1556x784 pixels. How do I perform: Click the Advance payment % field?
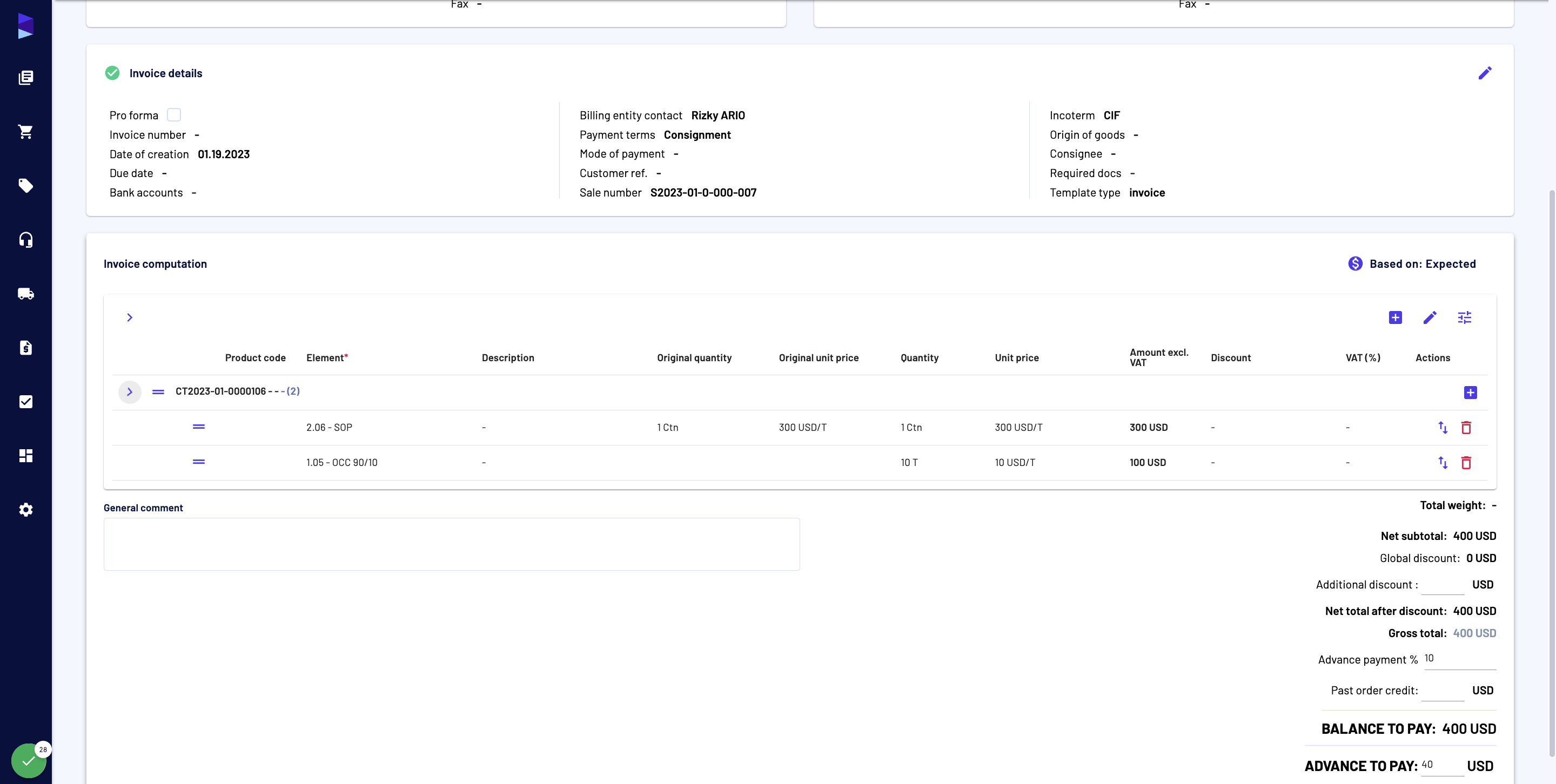point(1459,659)
